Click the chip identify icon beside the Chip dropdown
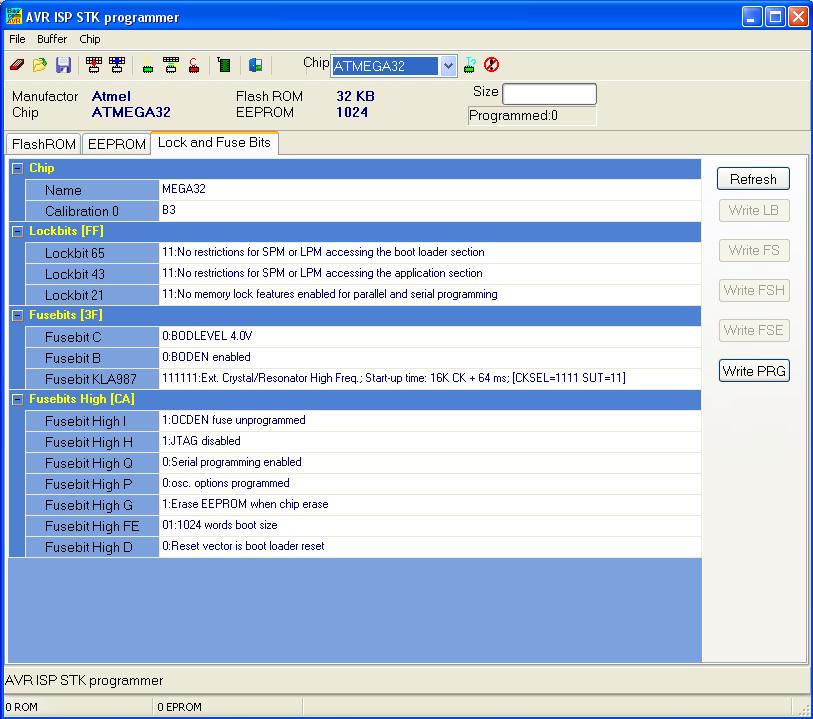 (469, 65)
